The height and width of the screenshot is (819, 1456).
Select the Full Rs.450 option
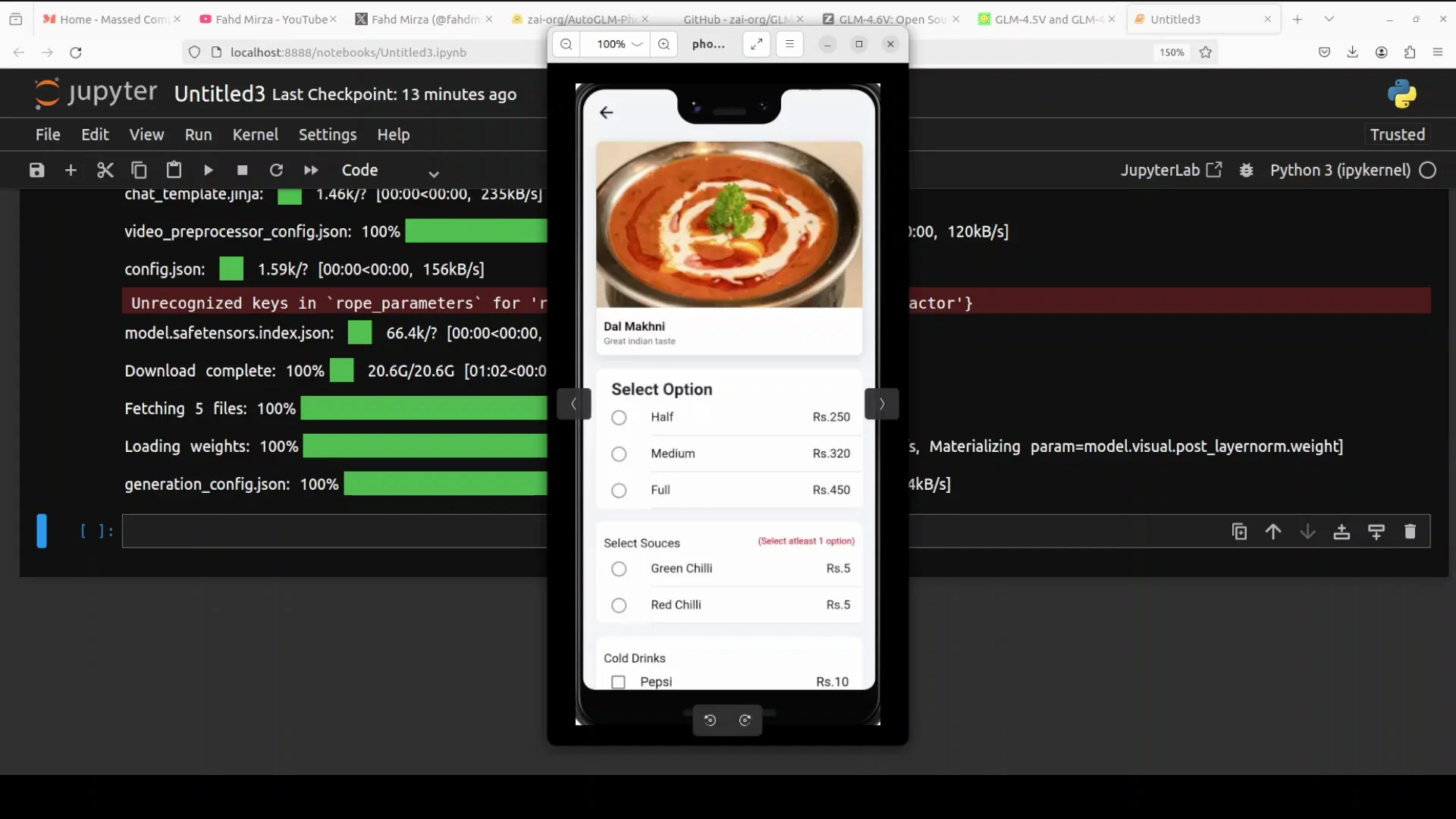click(x=619, y=491)
